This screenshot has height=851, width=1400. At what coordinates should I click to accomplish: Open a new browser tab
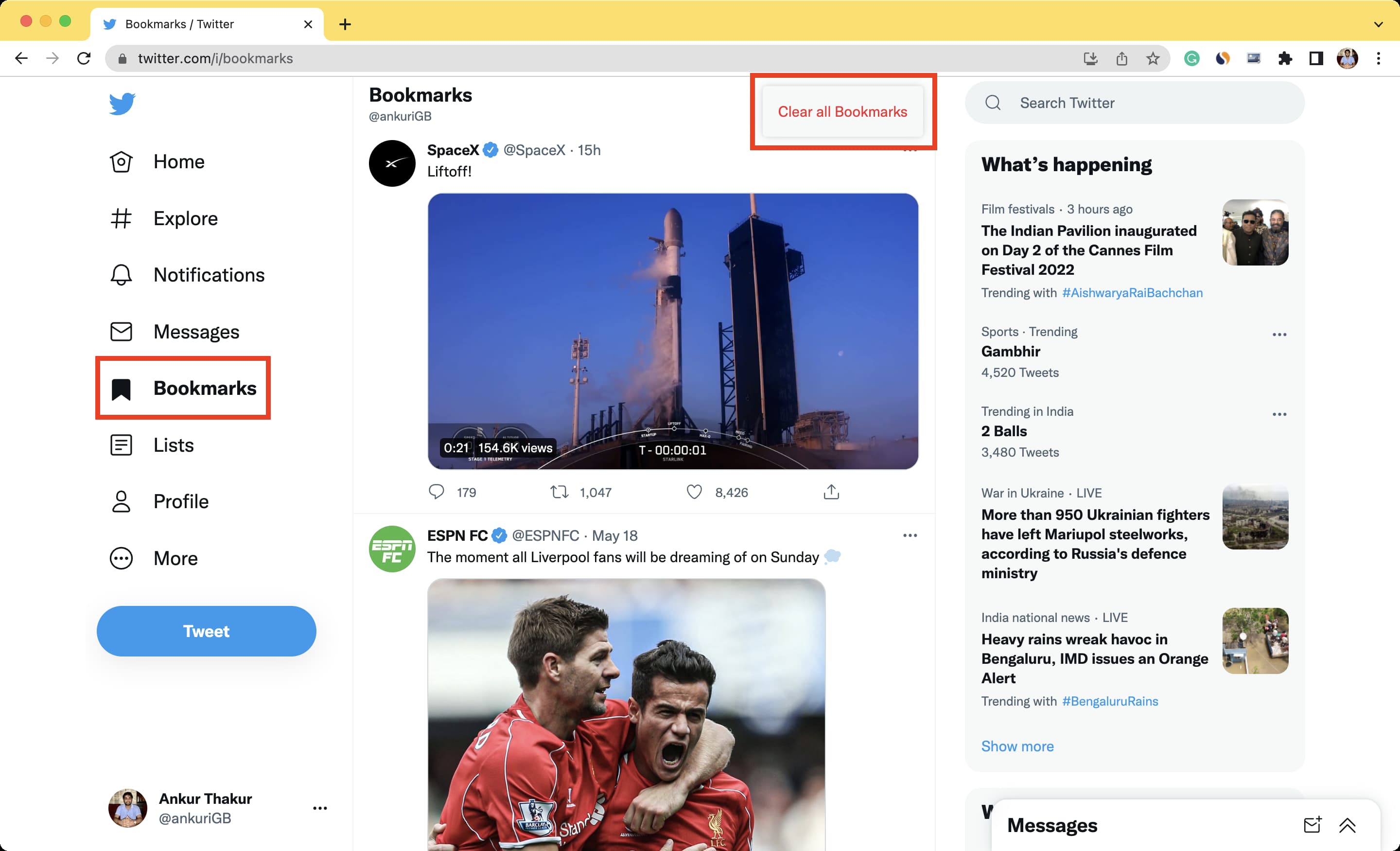click(345, 24)
